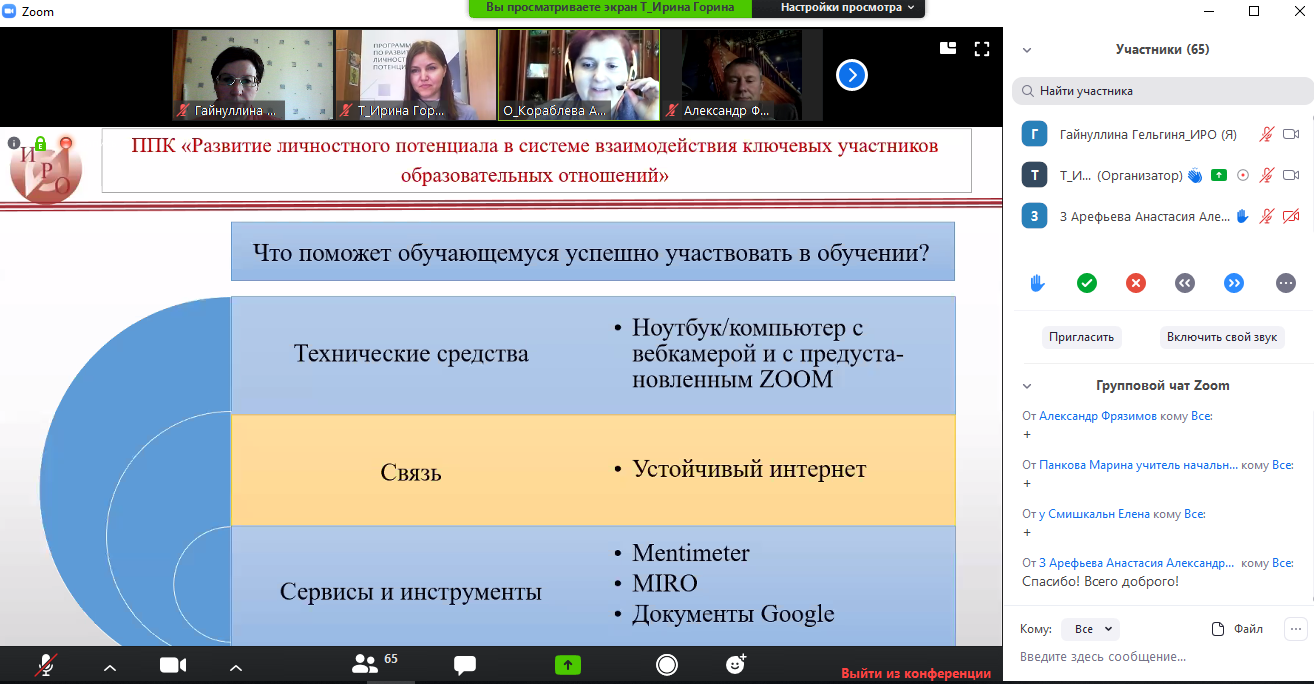
Task: Open video options arrow next to camera
Action: coord(236,667)
